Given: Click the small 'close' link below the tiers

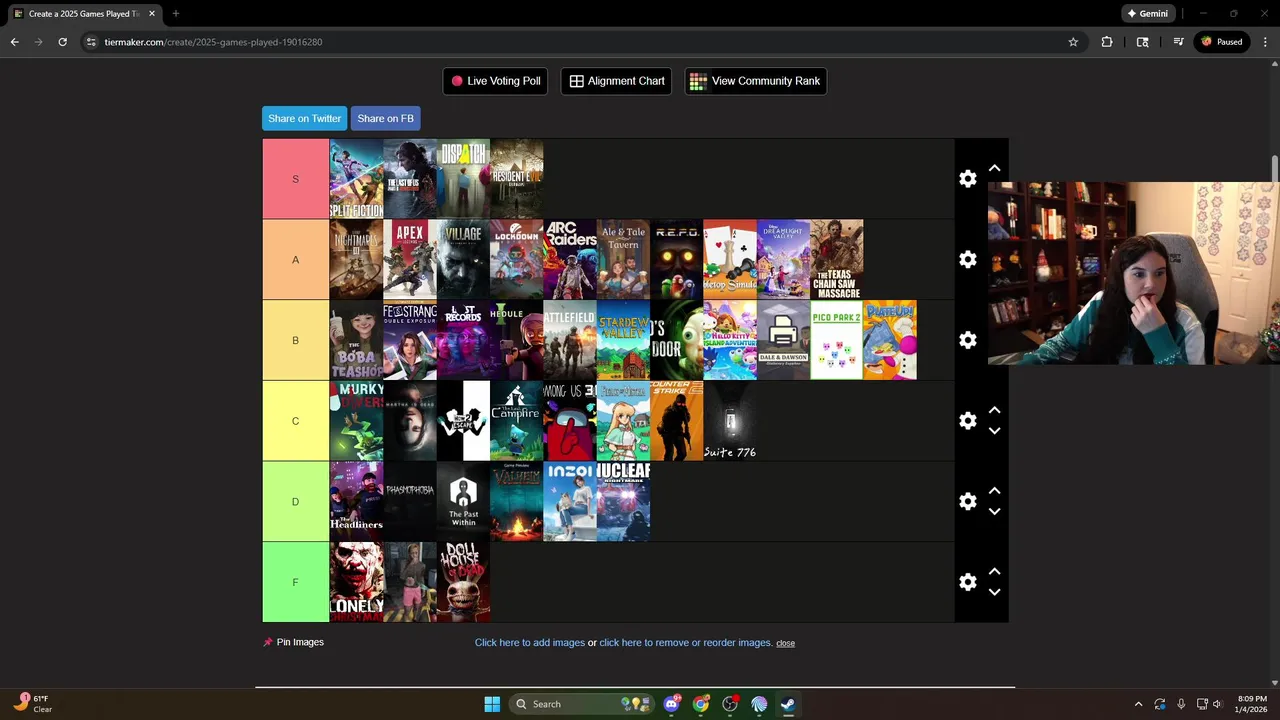Looking at the screenshot, I should (x=785, y=643).
